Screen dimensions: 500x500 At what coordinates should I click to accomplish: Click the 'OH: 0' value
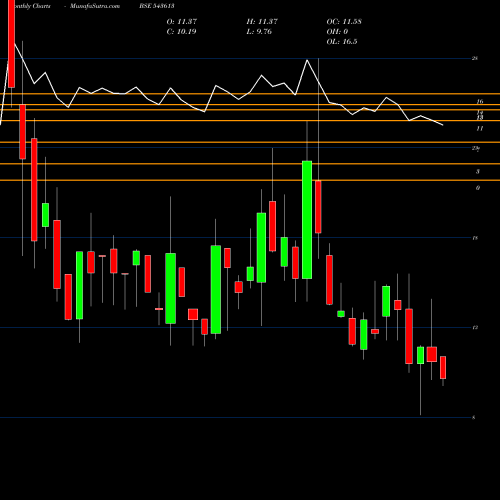[x=337, y=32]
